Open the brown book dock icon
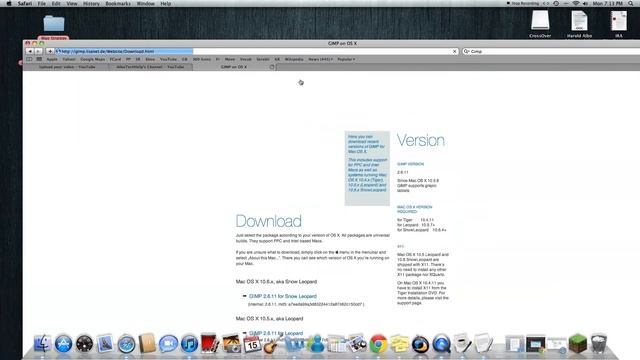 pyautogui.click(x=147, y=344)
